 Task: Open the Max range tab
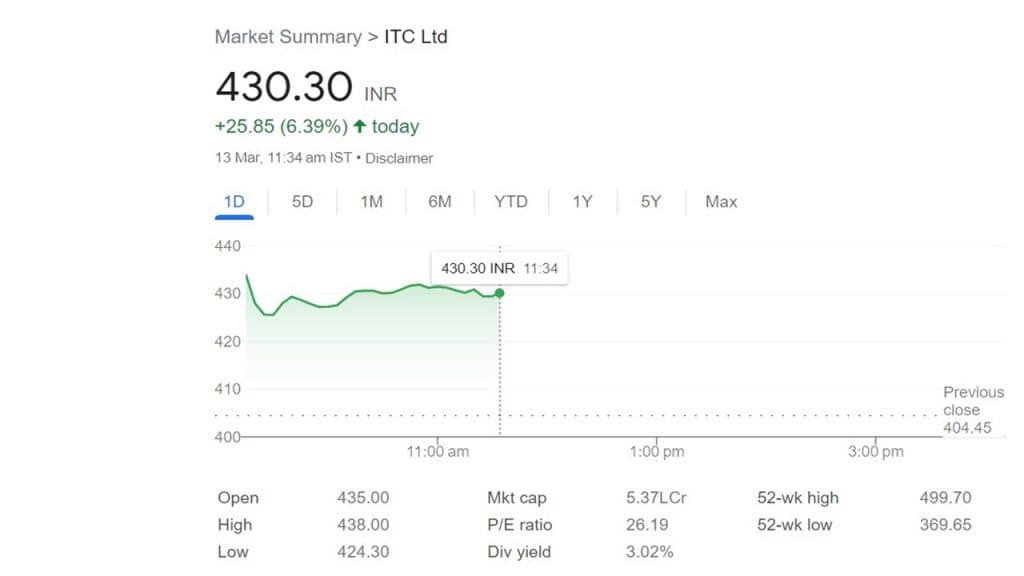(721, 202)
